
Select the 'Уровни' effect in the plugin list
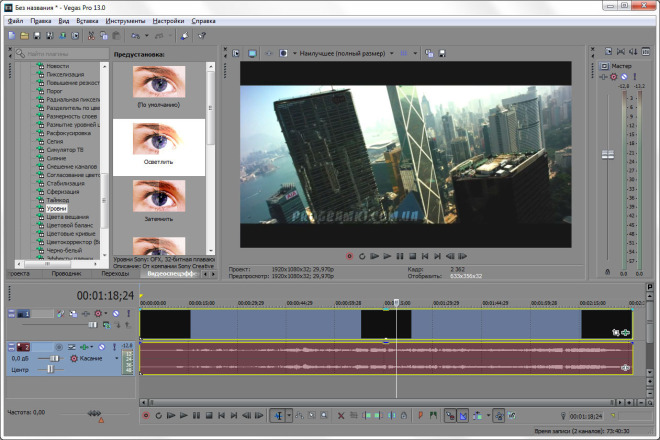point(56,208)
